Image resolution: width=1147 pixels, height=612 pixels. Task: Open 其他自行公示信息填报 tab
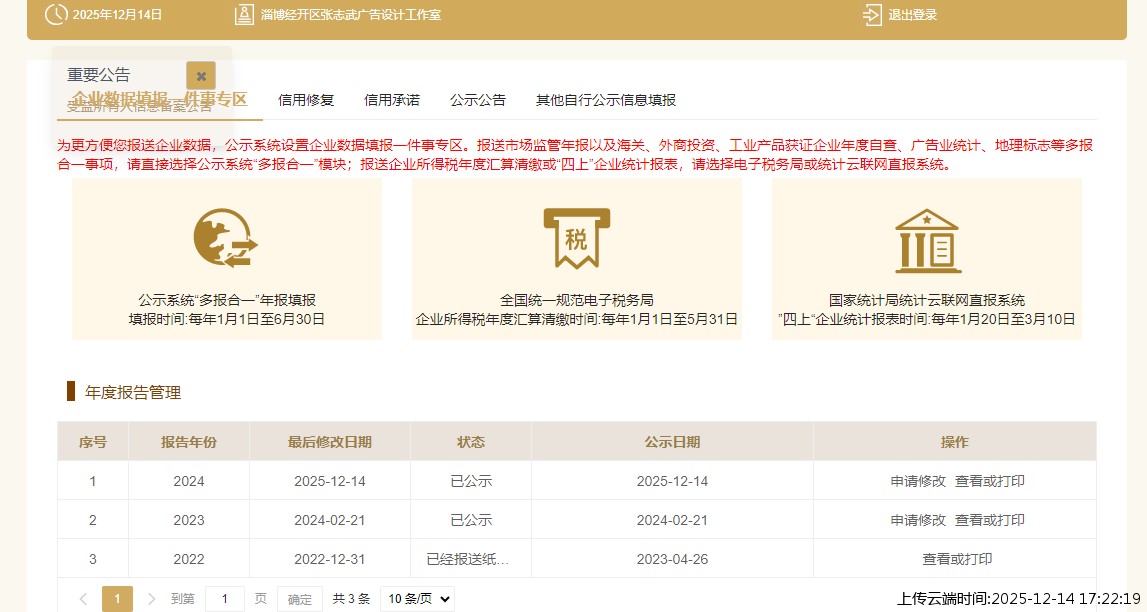[x=606, y=100]
